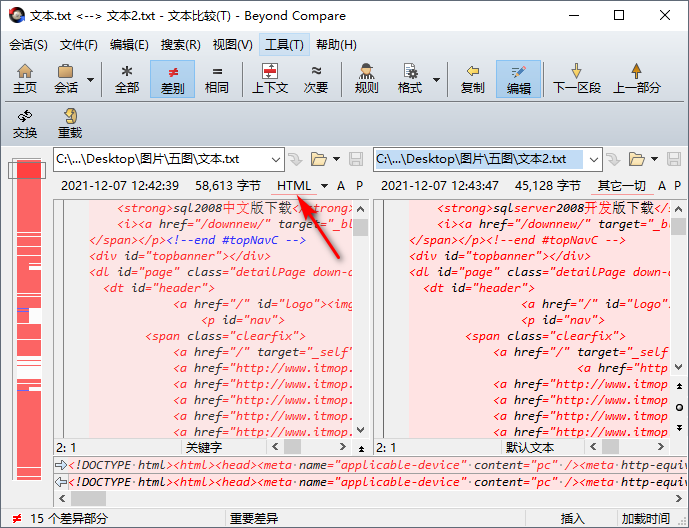This screenshot has width=689, height=528.
Task: Click the 15 个差异部分 status text
Action: click(x=69, y=518)
